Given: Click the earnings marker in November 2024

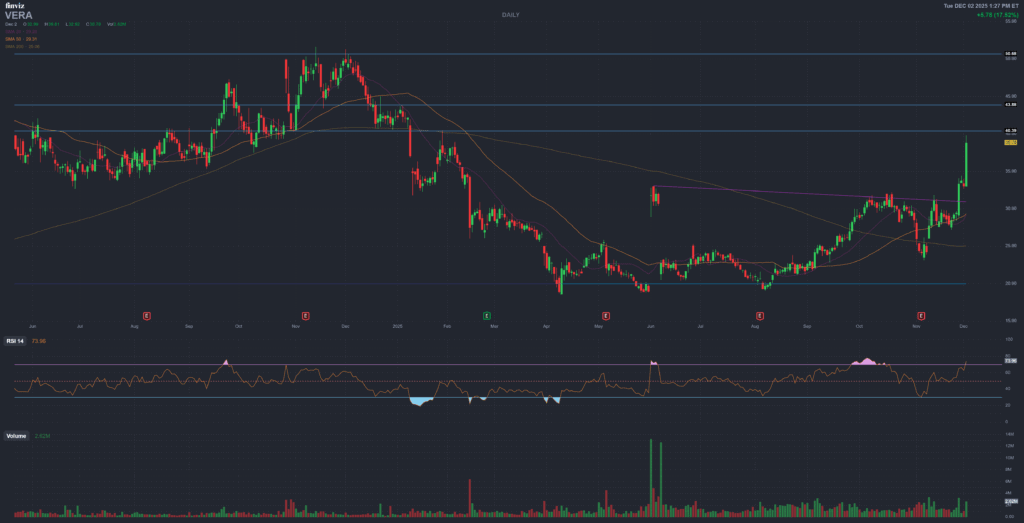Looking at the screenshot, I should tap(305, 315).
